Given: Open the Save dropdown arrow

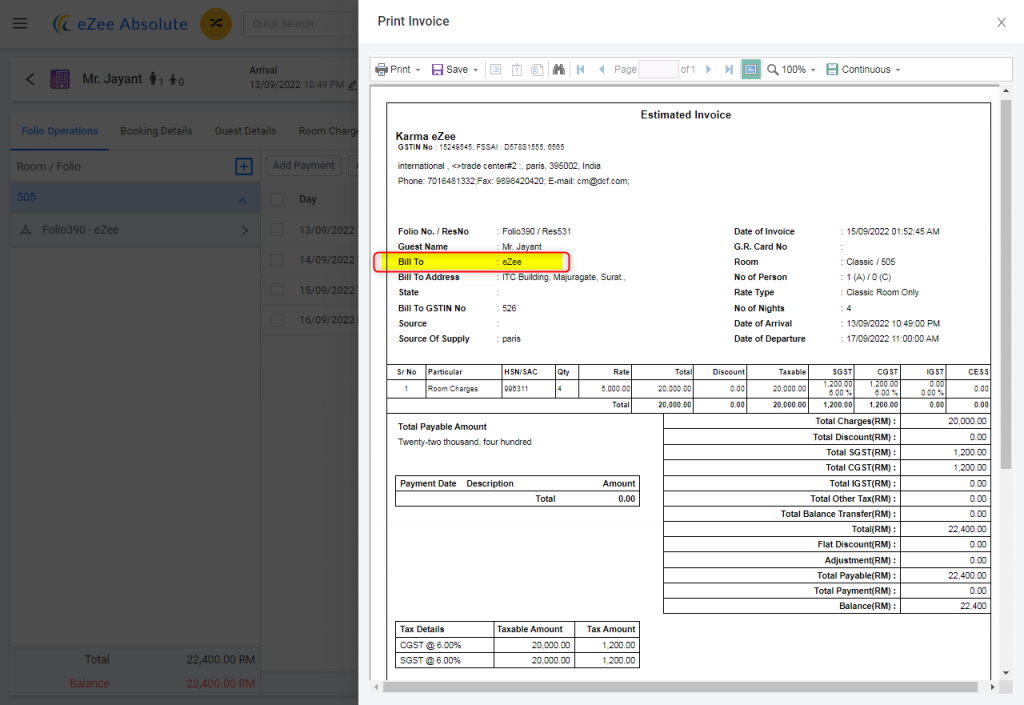Looking at the screenshot, I should [x=475, y=70].
